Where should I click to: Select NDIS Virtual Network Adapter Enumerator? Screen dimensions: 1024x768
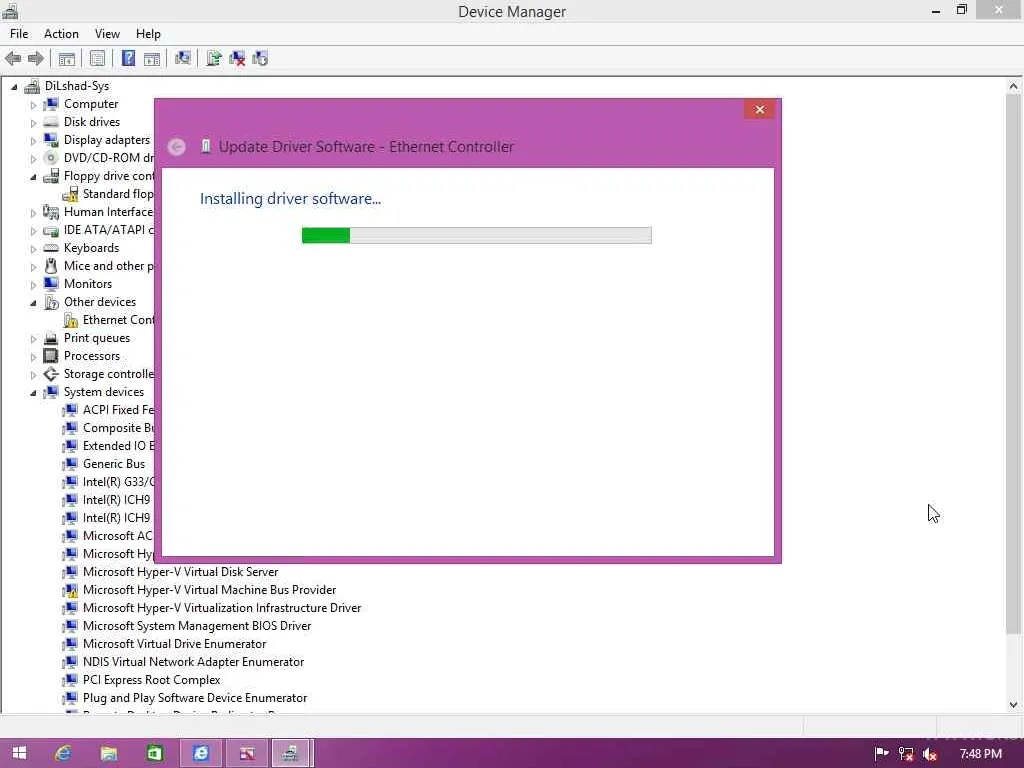pyautogui.click(x=193, y=662)
